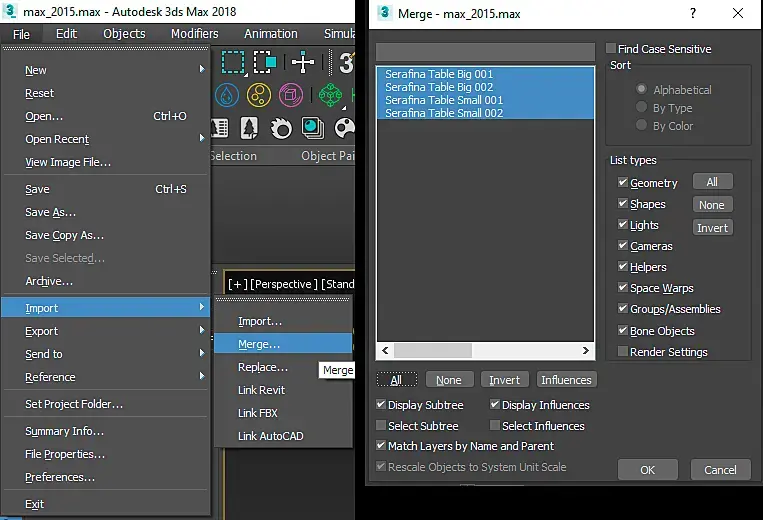Click OK in the Merge dialog
763x520 pixels.
(x=647, y=470)
